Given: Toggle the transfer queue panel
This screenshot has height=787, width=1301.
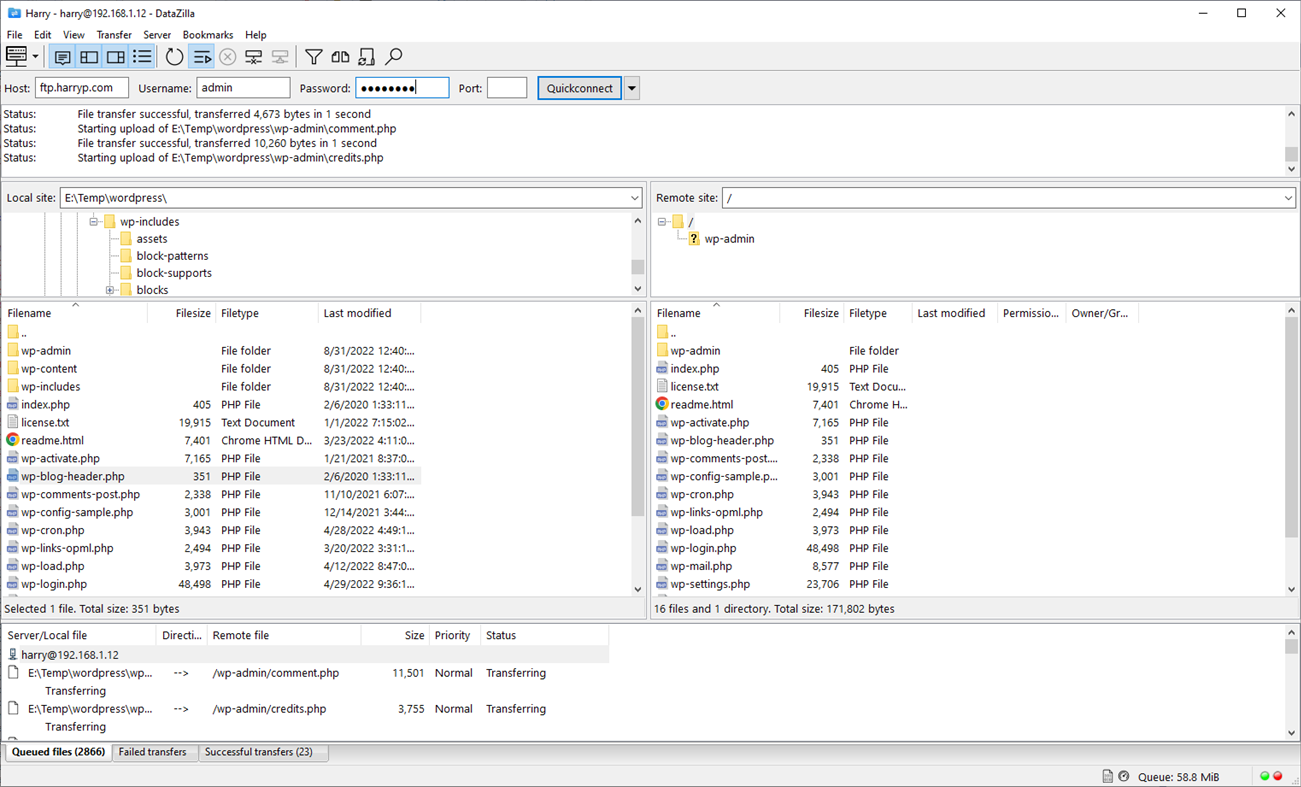Looking at the screenshot, I should click(141, 56).
